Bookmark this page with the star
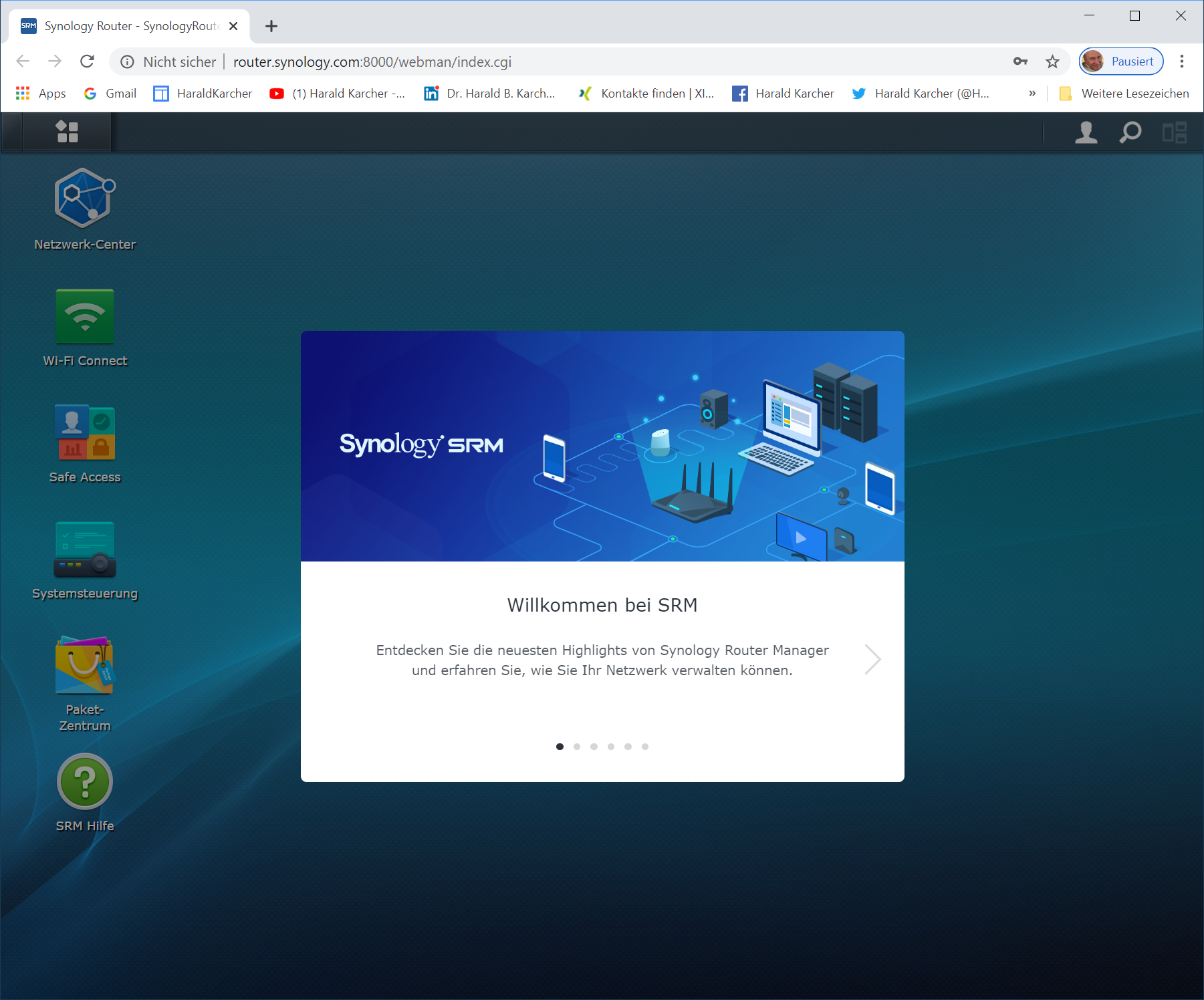Viewport: 1204px width, 1000px height. coord(1052,61)
